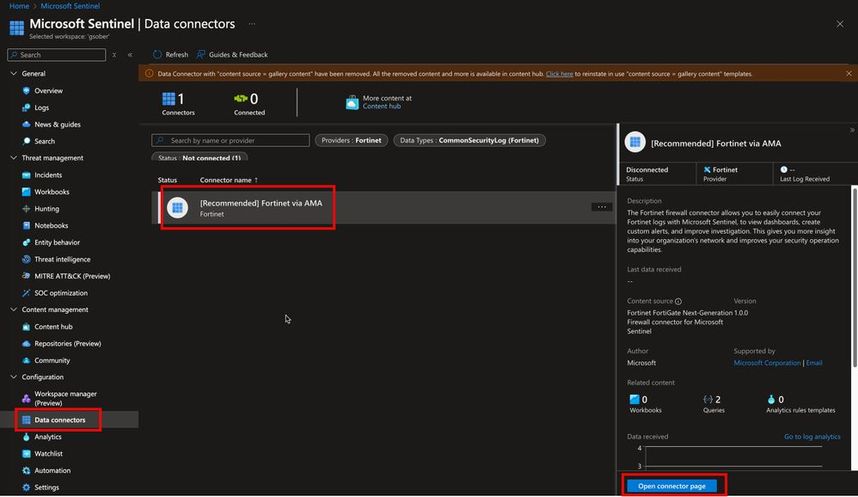Open News & guides icon
Screen dimensions: 858x497
tap(26, 124)
